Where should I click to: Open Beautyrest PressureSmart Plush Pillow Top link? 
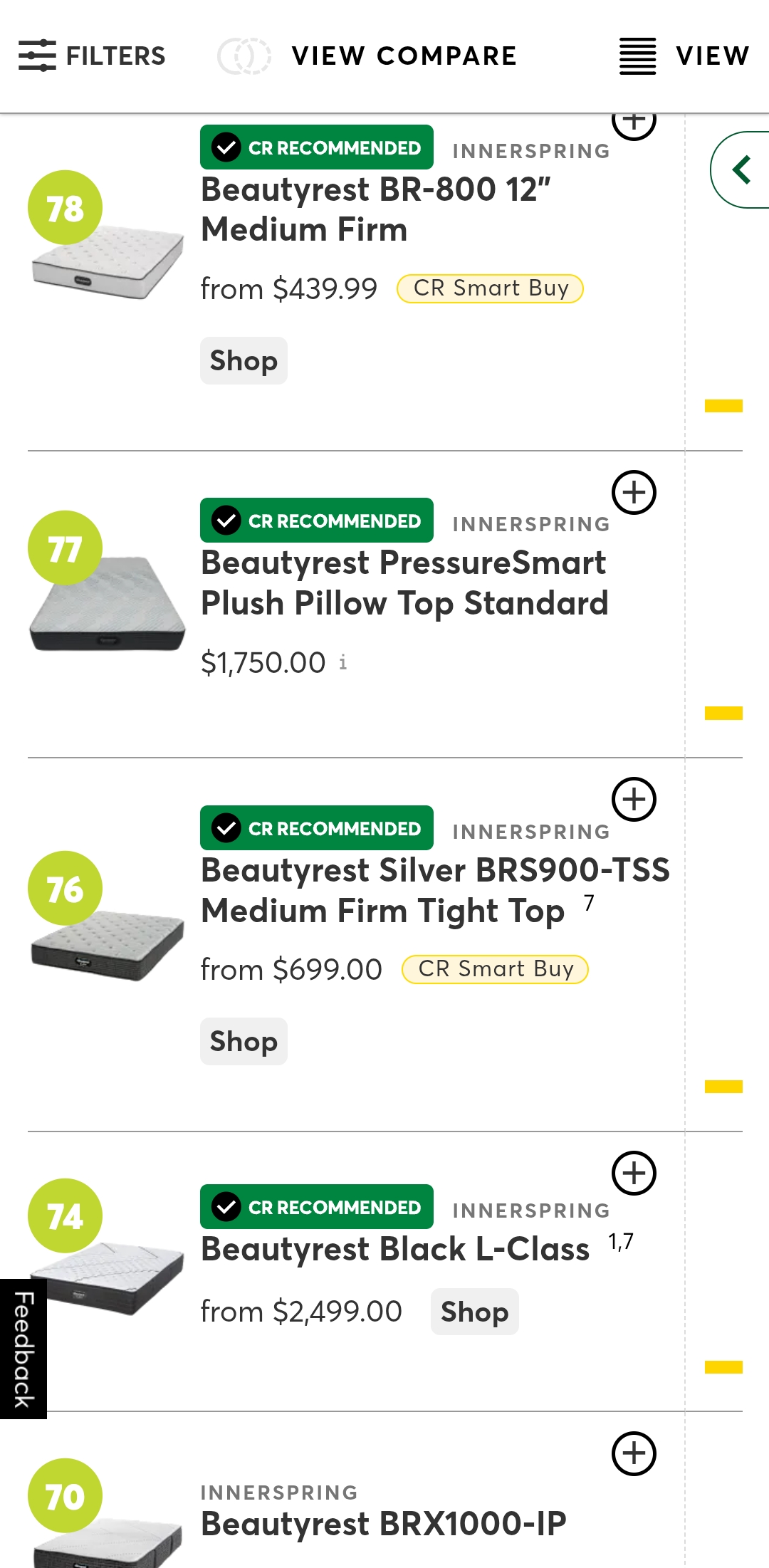[404, 582]
